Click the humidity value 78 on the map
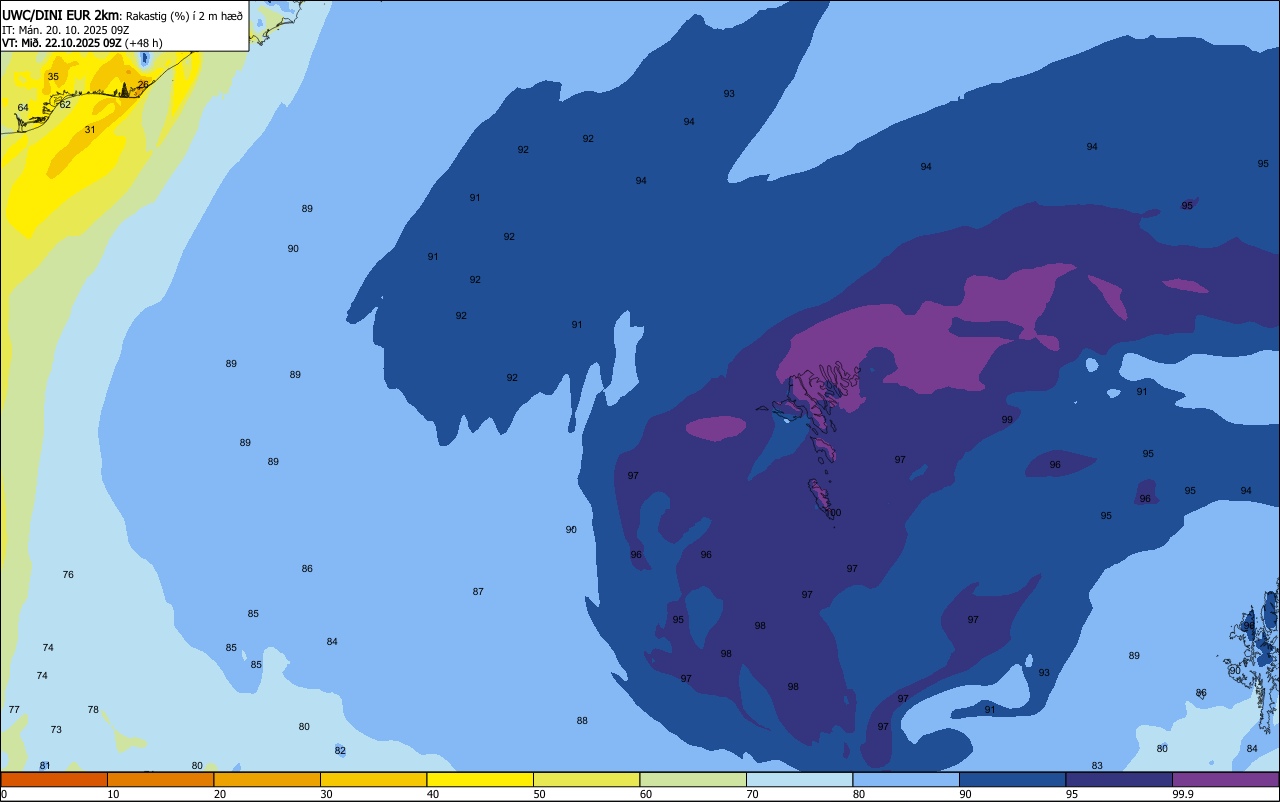This screenshot has width=1280, height=802. pyautogui.click(x=93, y=710)
